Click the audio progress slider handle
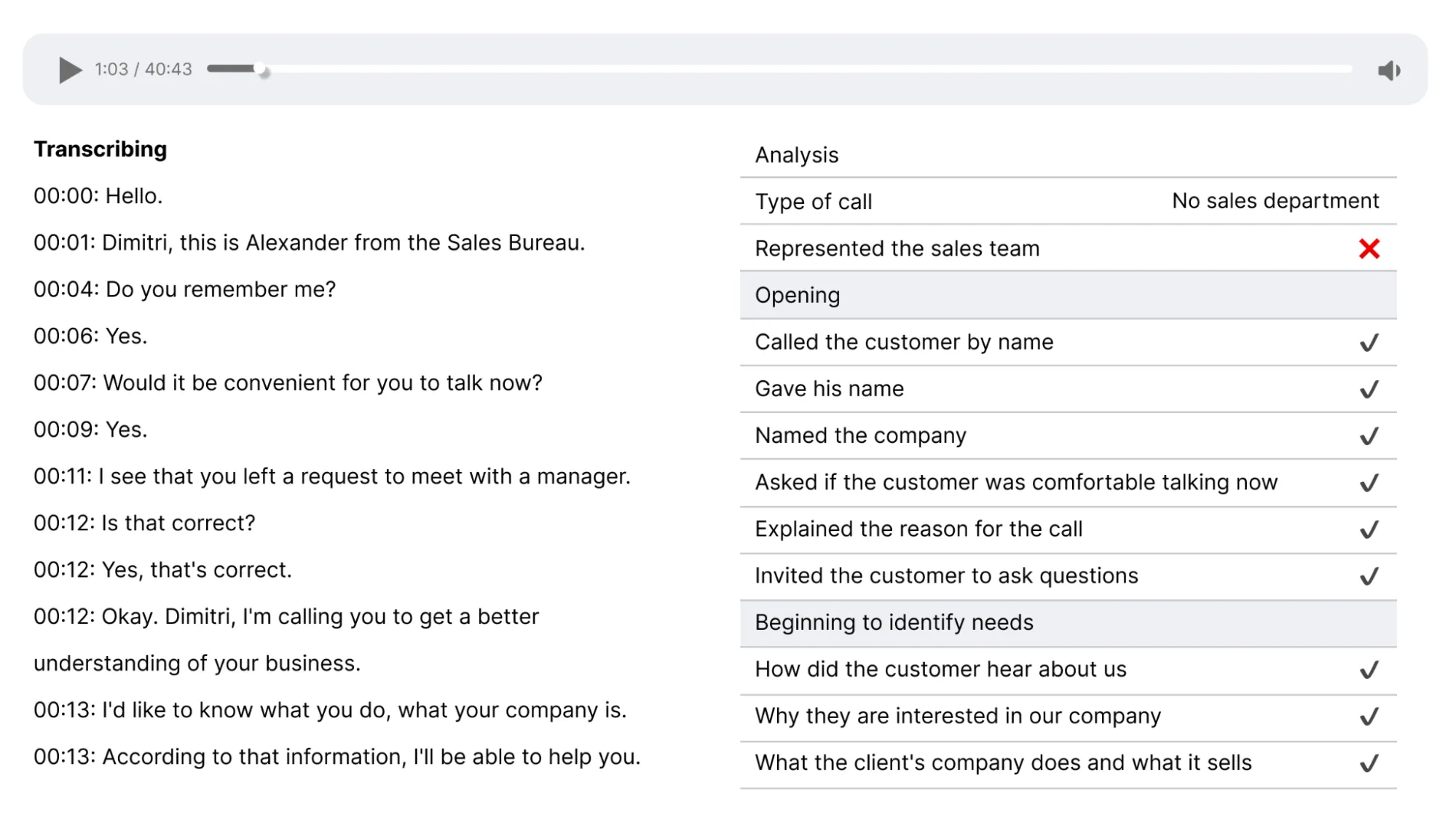The width and height of the screenshot is (1456, 839). pos(262,70)
